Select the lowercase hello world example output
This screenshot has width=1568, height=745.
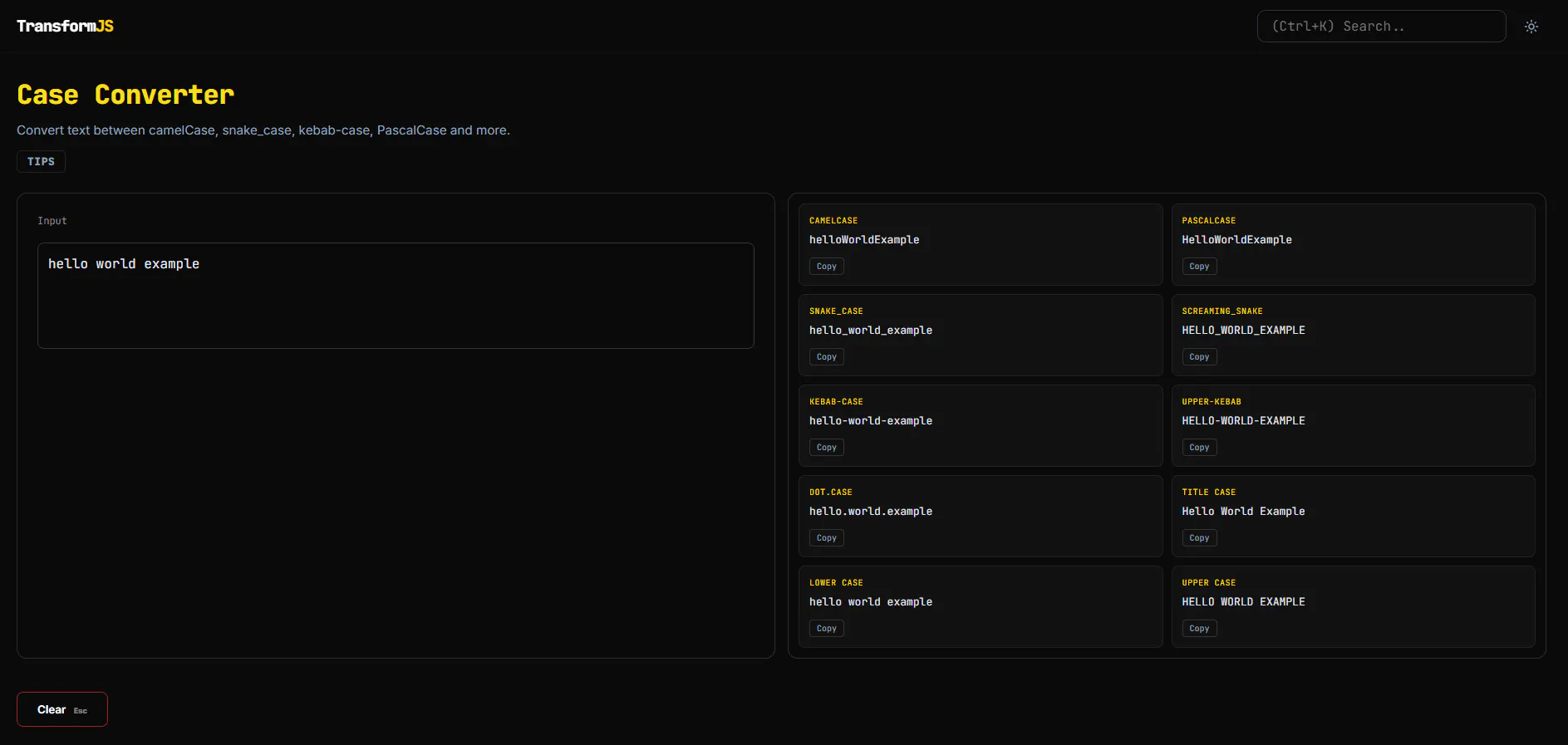[x=871, y=602]
